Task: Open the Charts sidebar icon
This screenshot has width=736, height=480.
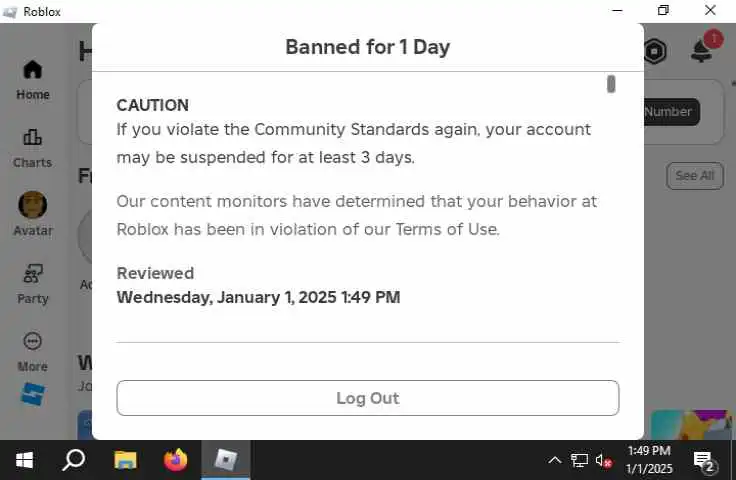Action: [x=32, y=147]
